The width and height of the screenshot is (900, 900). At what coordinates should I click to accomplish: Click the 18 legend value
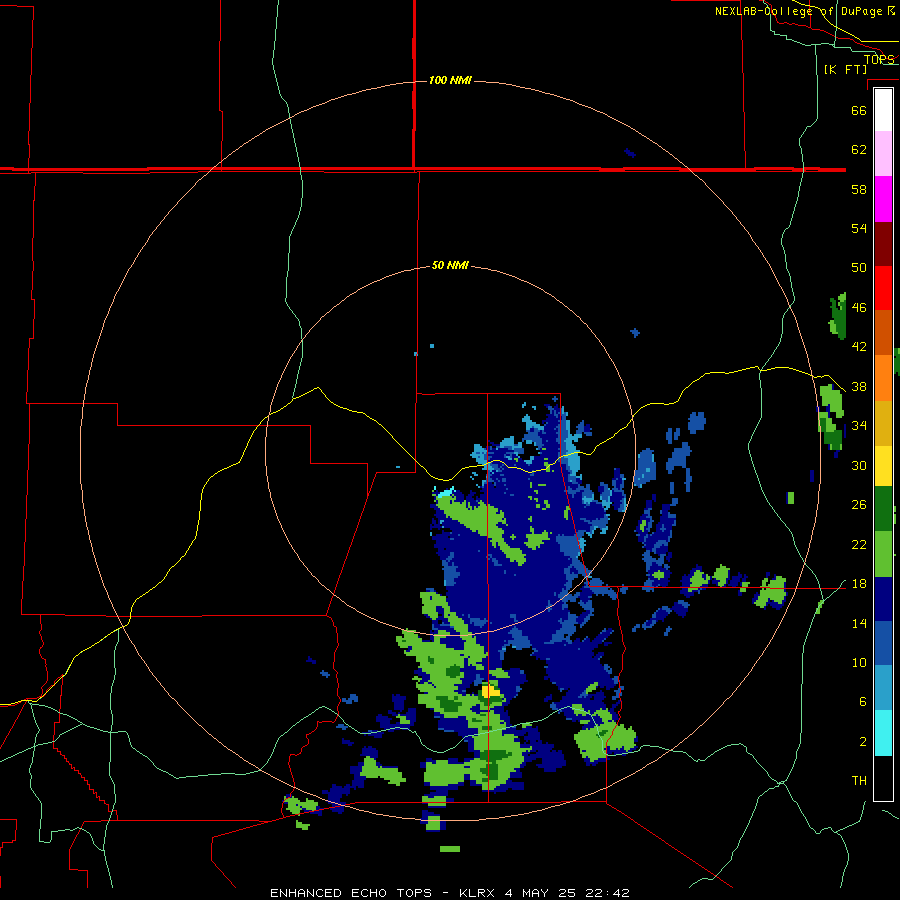859,584
